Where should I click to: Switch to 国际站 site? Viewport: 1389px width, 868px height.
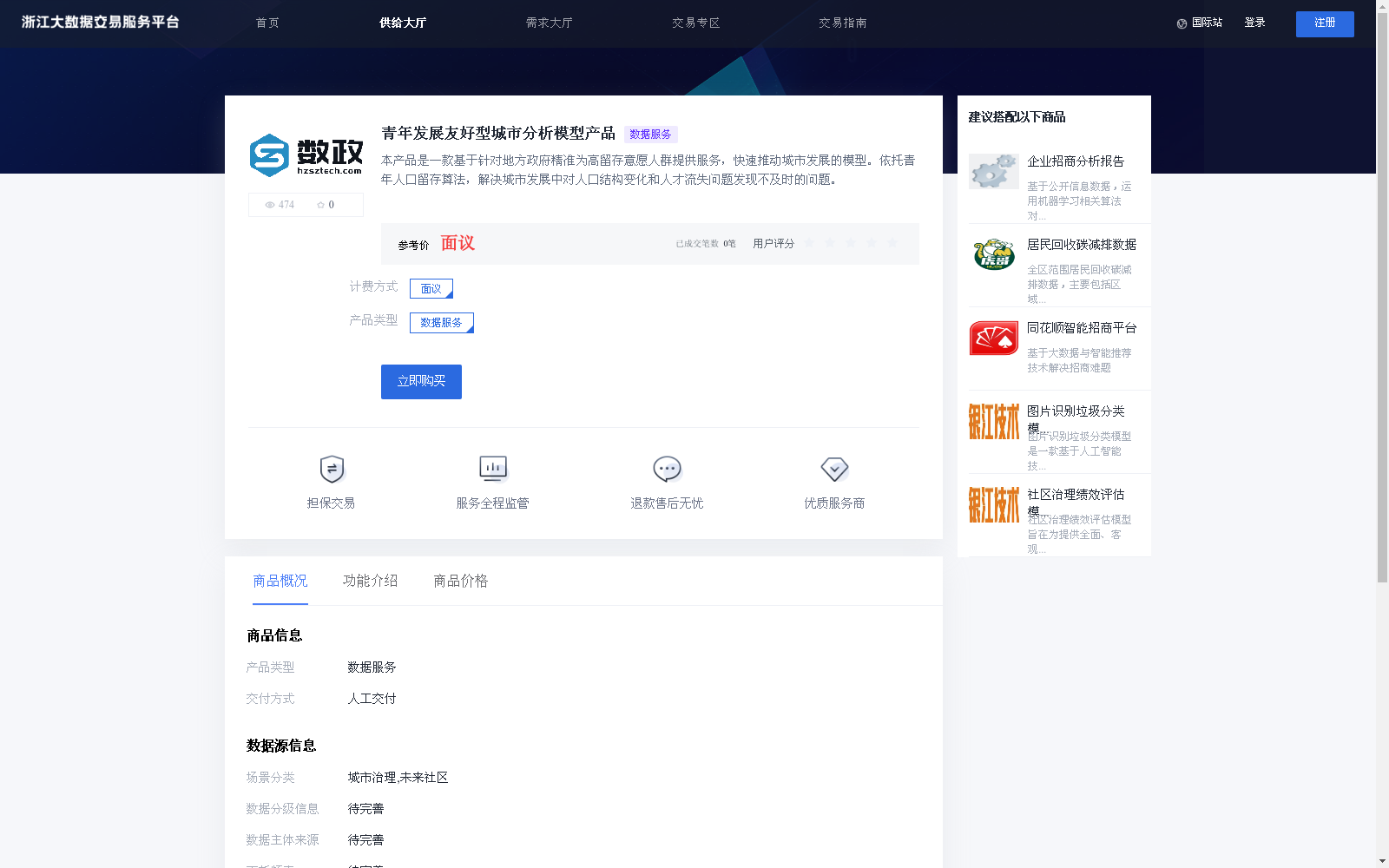point(1207,23)
